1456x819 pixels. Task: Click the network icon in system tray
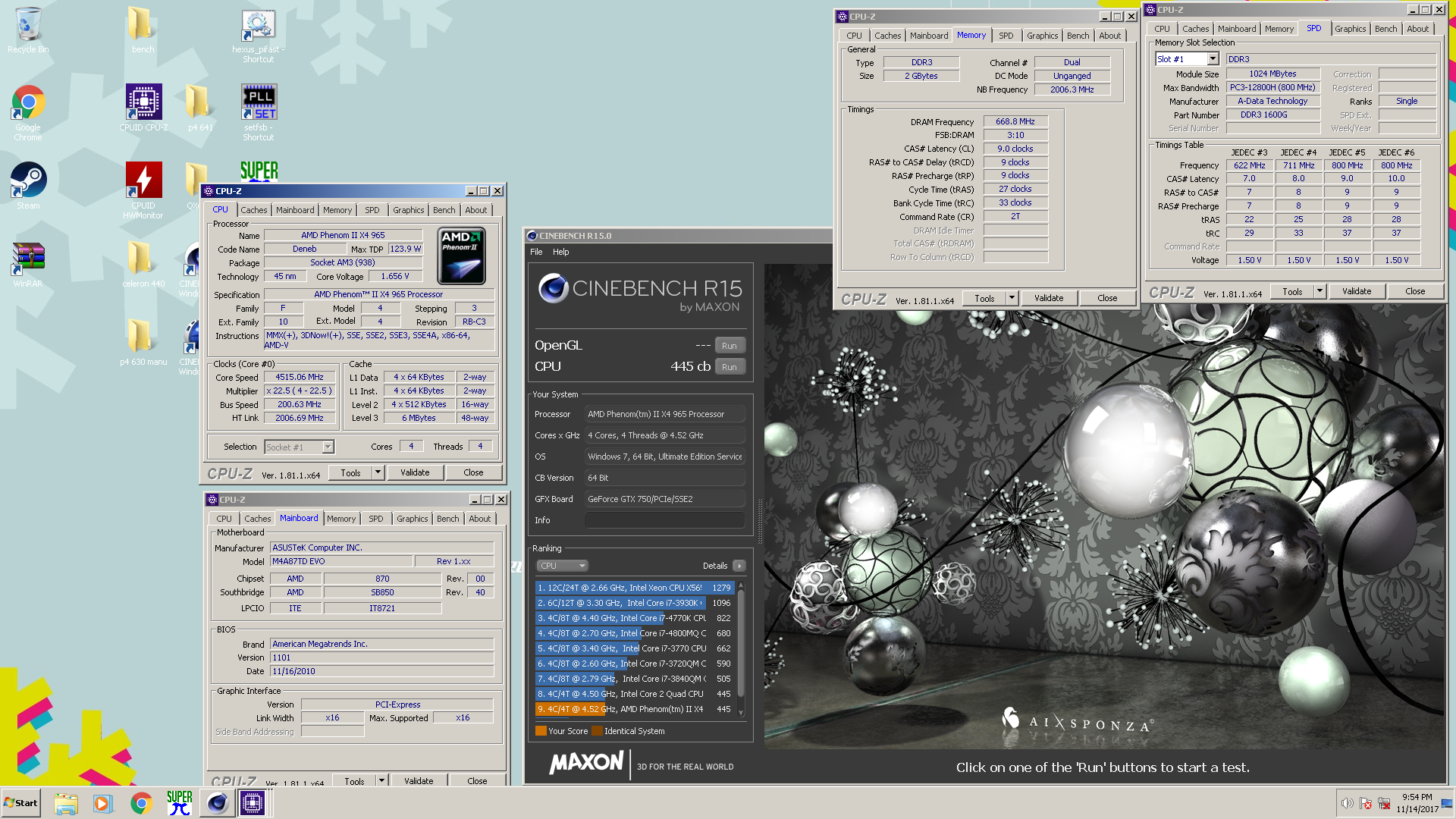[1384, 803]
